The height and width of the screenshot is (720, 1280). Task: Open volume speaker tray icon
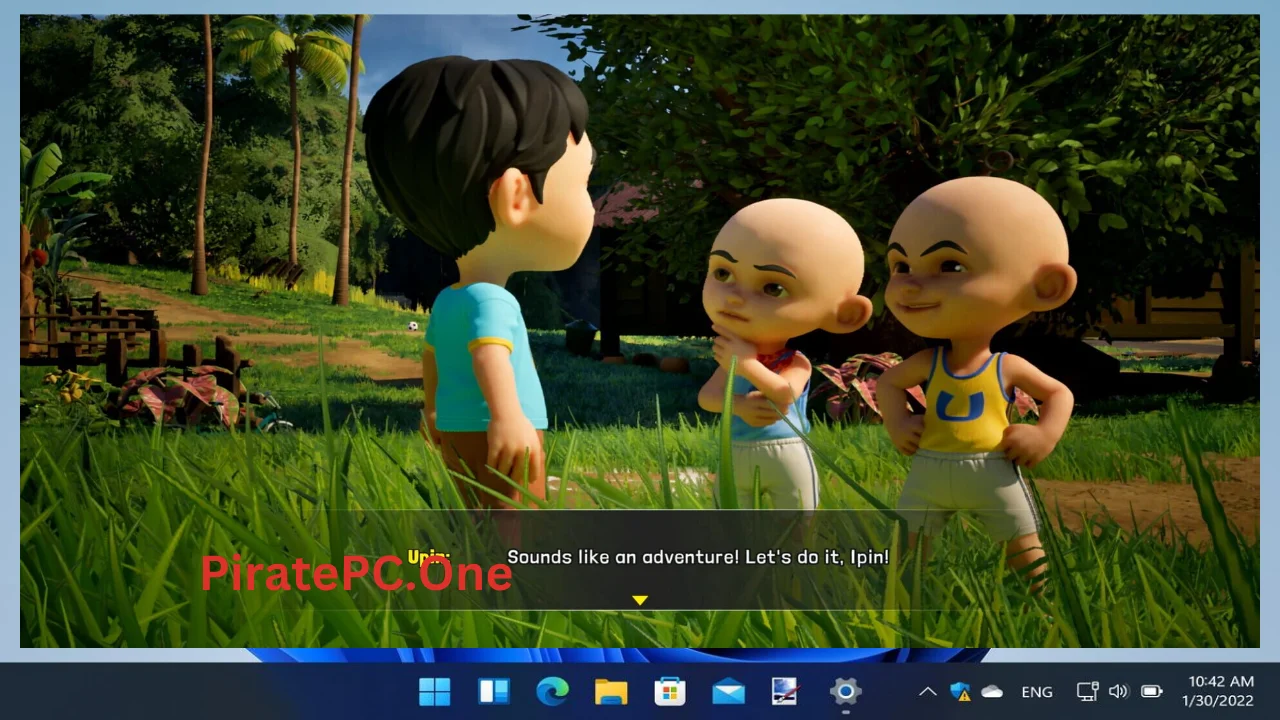coord(1118,691)
